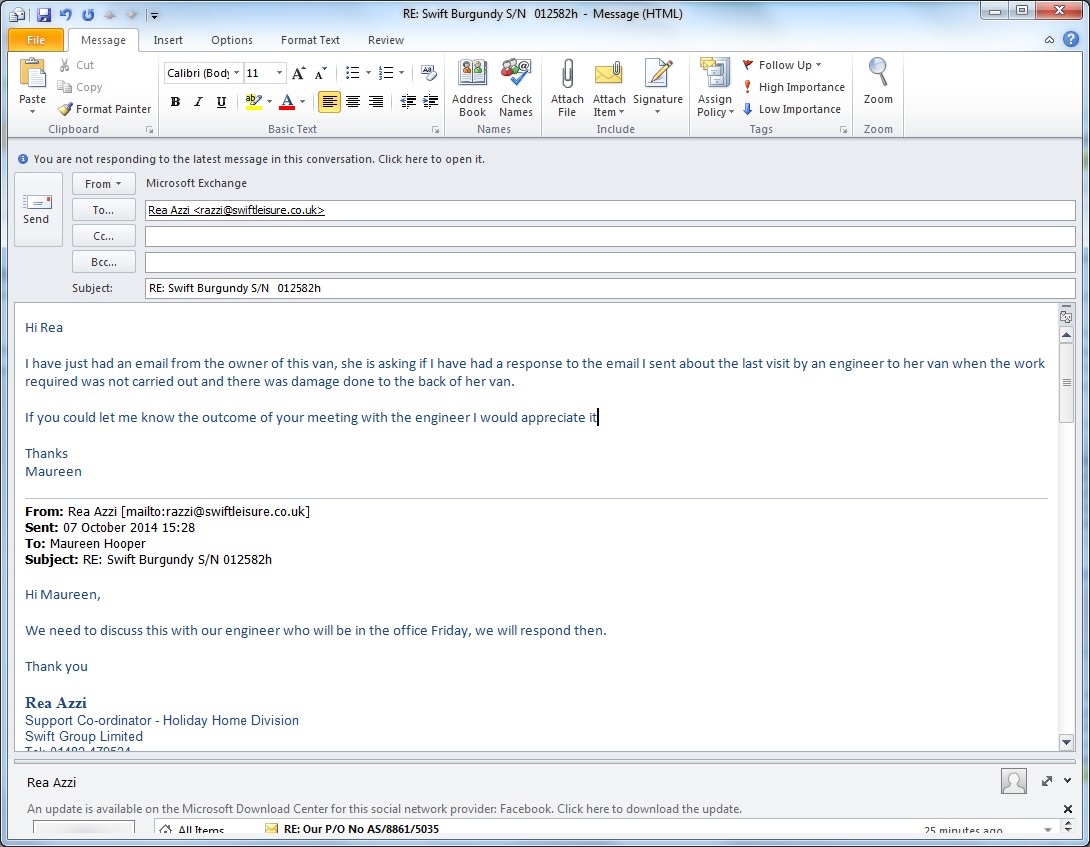1090x847 pixels.
Task: Toggle Center alignment
Action: 353,102
